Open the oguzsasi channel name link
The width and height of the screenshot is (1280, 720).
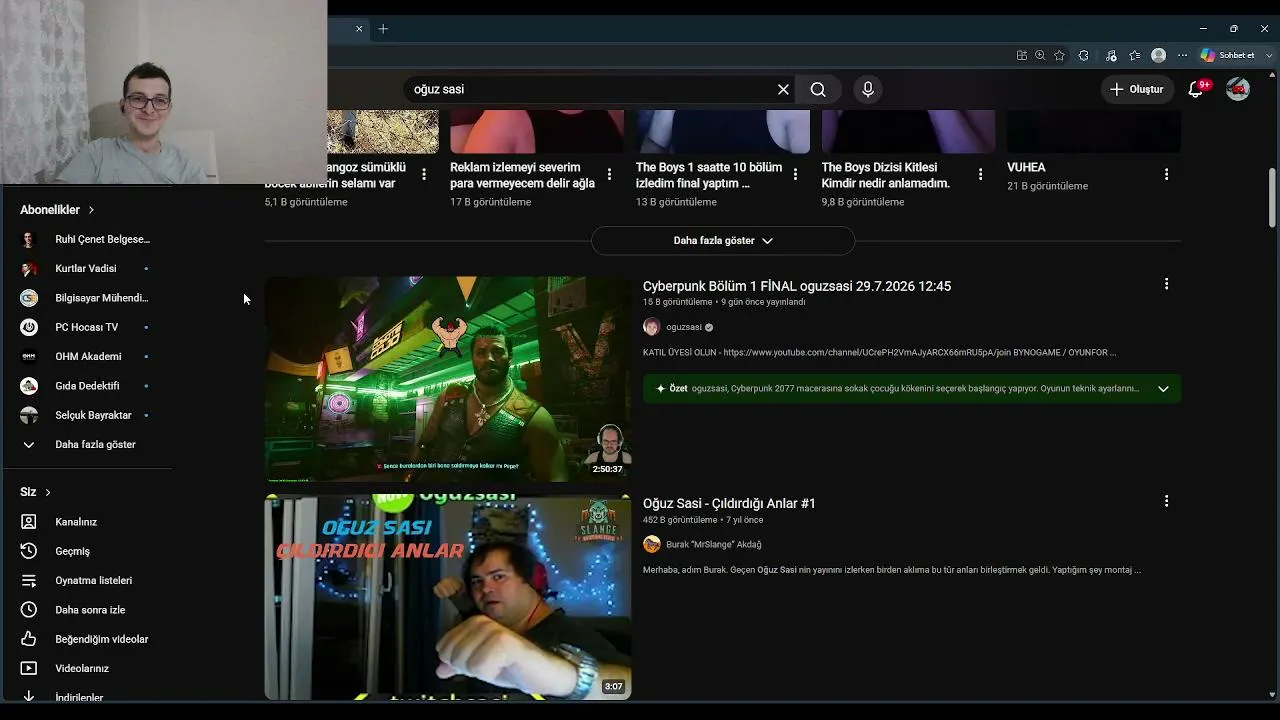click(684, 327)
